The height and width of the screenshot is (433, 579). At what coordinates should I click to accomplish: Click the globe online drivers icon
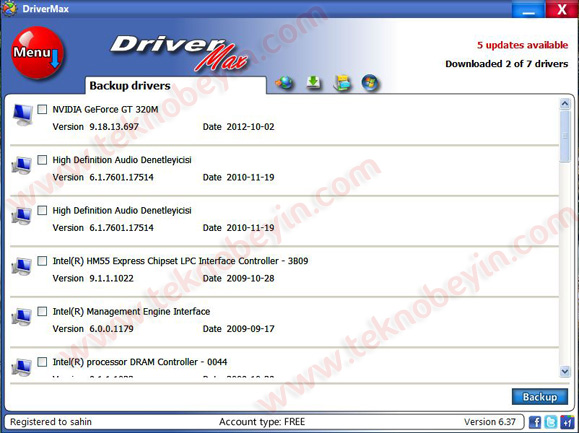[x=284, y=83]
